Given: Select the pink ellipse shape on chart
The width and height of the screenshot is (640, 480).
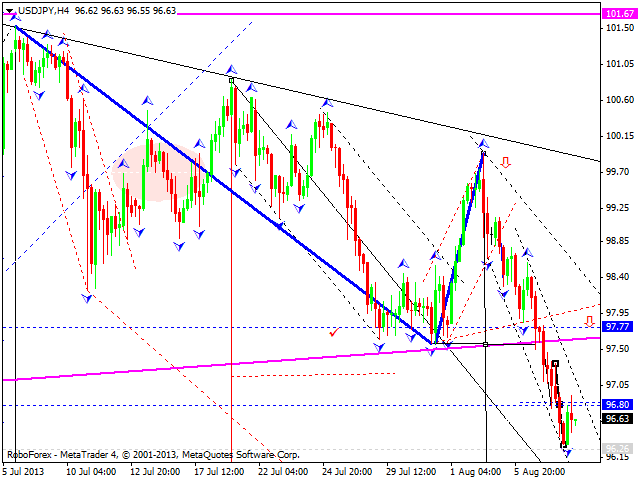Looking at the screenshot, I should 158,172.
